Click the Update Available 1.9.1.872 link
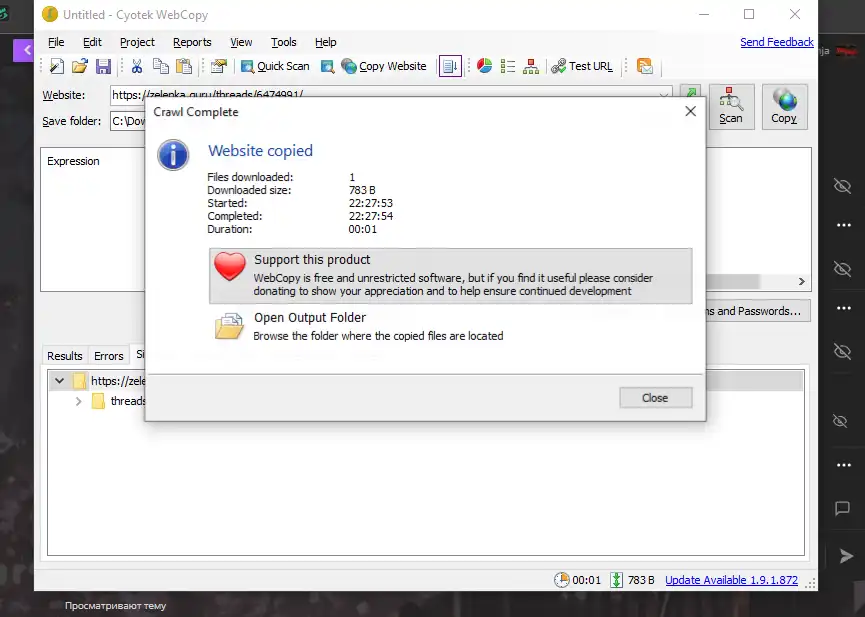865x617 pixels. [x=731, y=580]
